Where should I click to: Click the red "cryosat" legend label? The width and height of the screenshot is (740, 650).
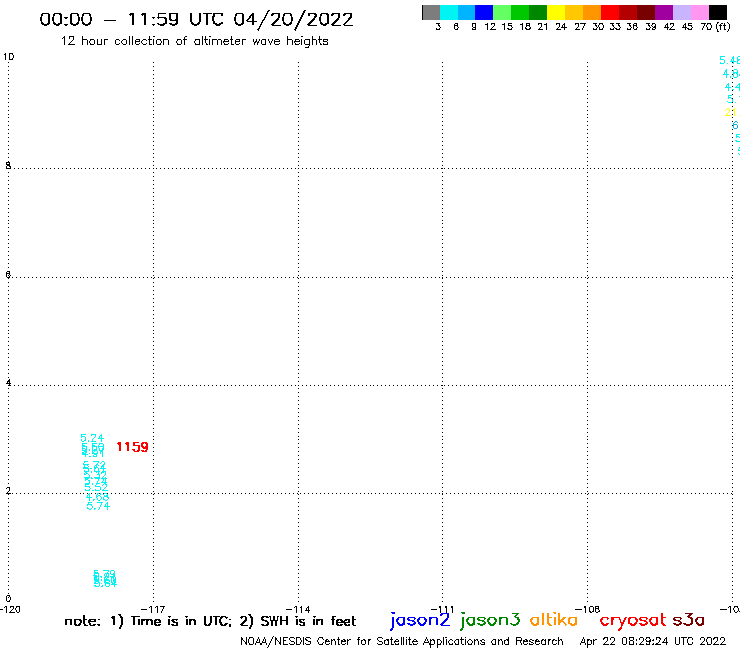(632, 620)
